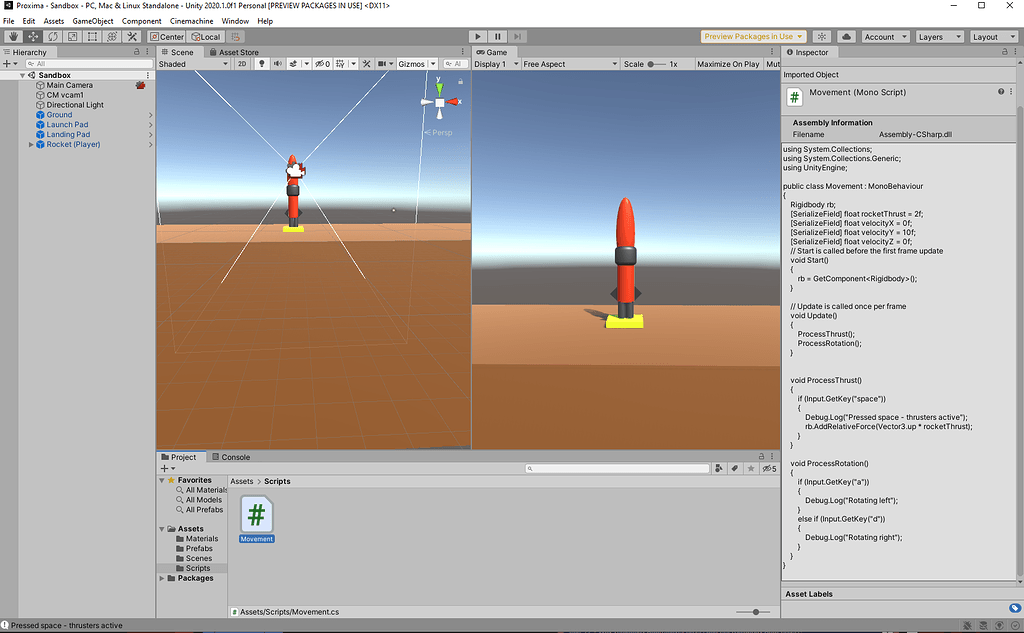Open the Free Aspect dropdown
Image resolution: width=1024 pixels, height=633 pixels.
click(569, 64)
